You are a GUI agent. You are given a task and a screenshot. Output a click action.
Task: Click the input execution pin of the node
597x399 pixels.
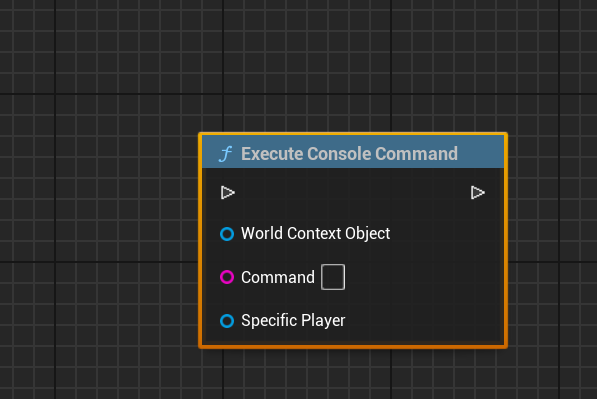(x=228, y=193)
